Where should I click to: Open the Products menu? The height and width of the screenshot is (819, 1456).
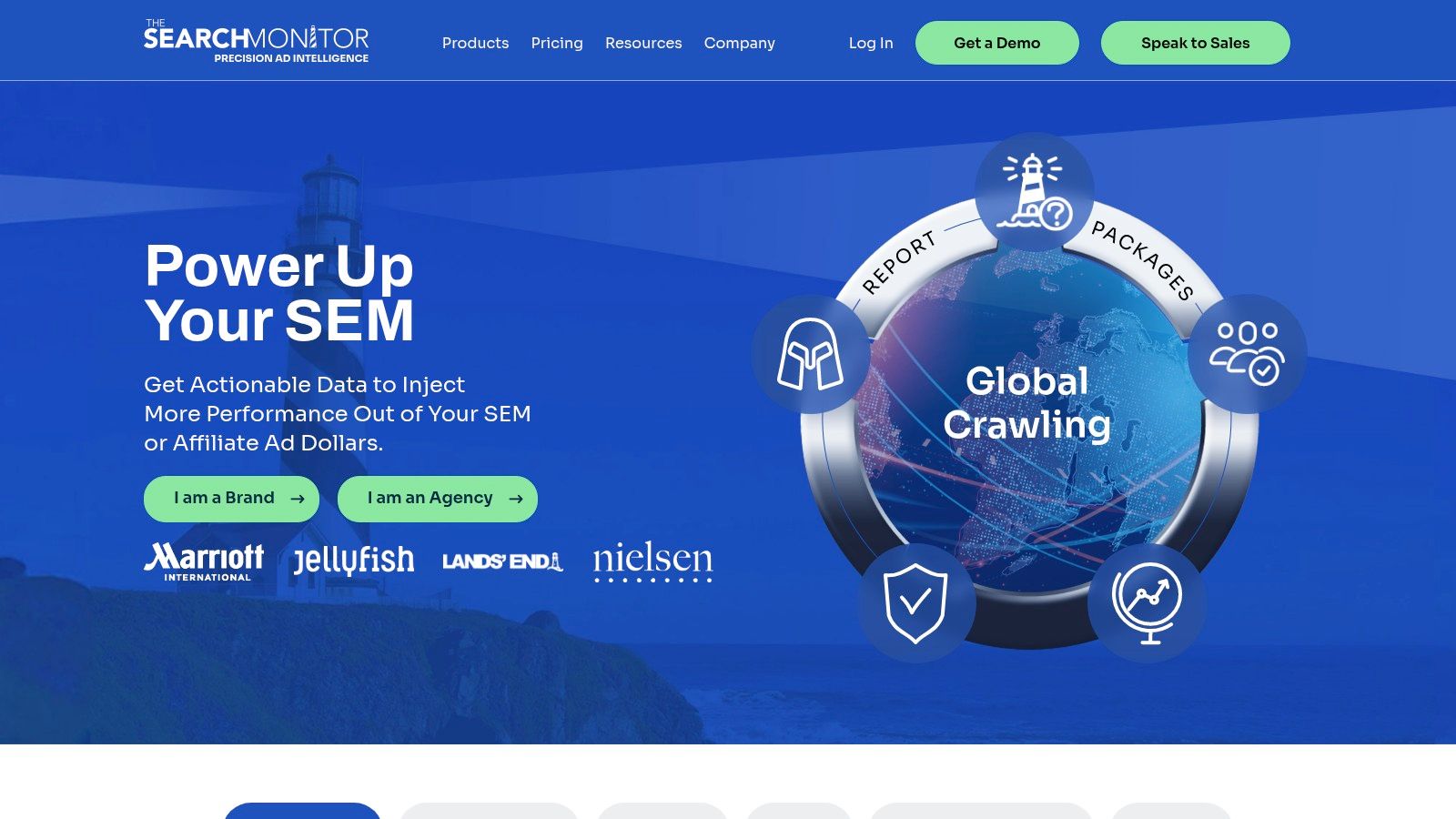click(475, 43)
